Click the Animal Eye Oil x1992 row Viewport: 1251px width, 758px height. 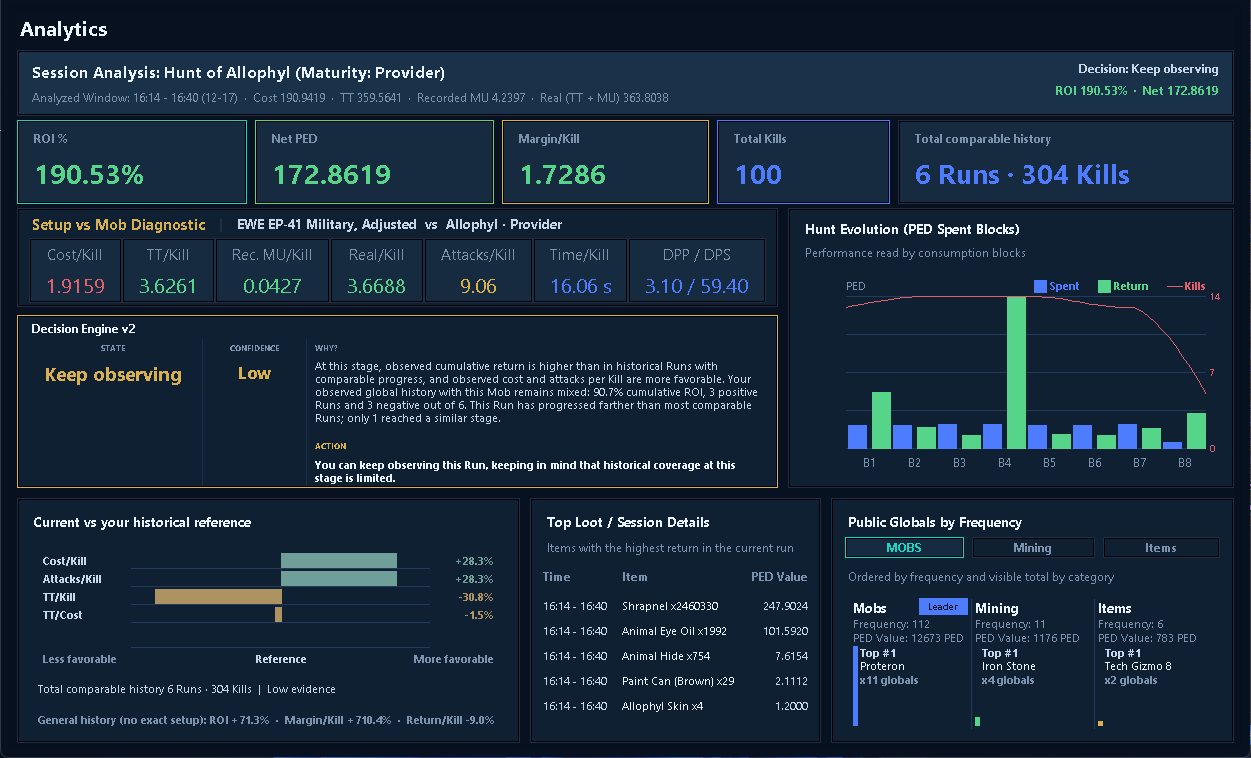click(675, 631)
